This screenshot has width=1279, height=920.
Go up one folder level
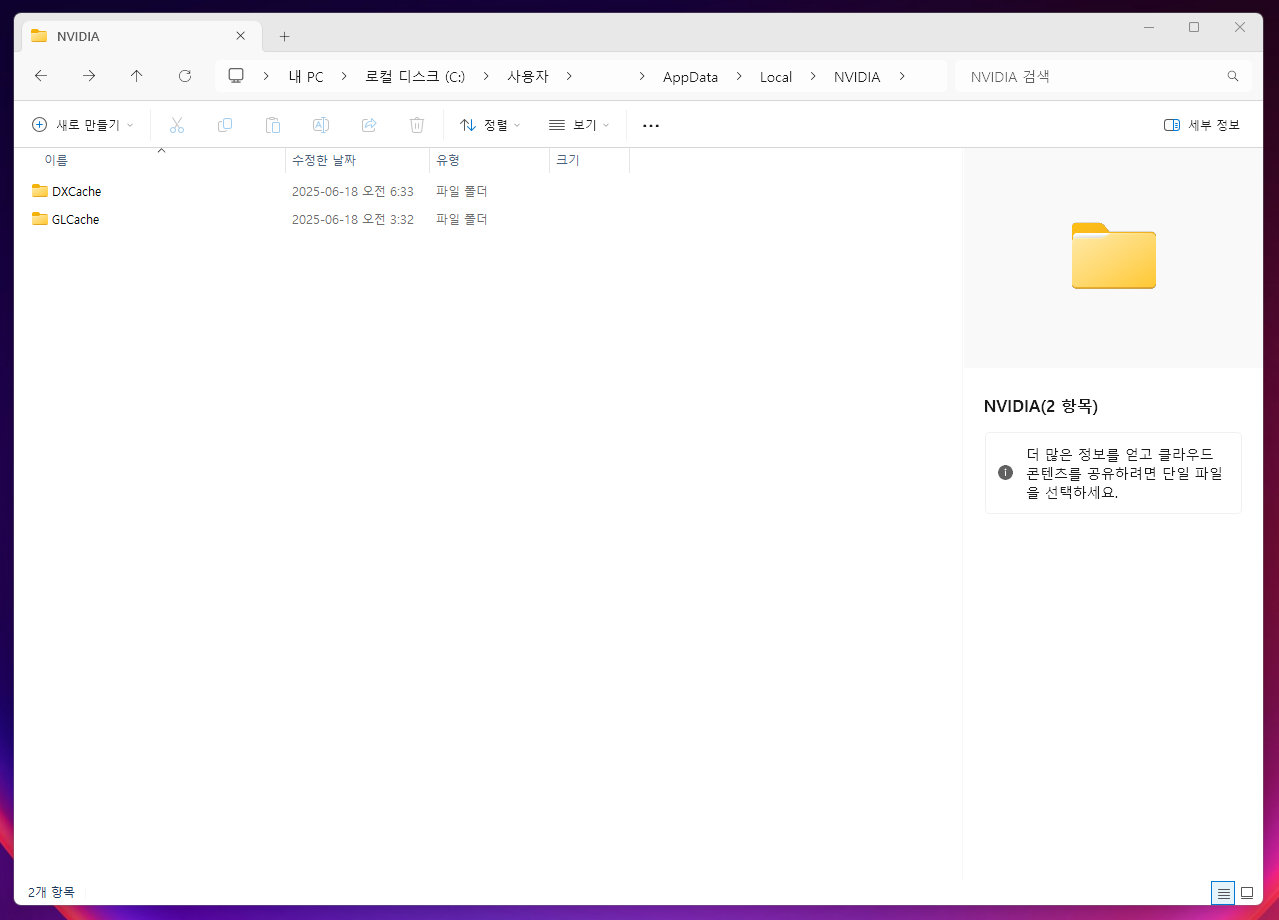pos(137,76)
